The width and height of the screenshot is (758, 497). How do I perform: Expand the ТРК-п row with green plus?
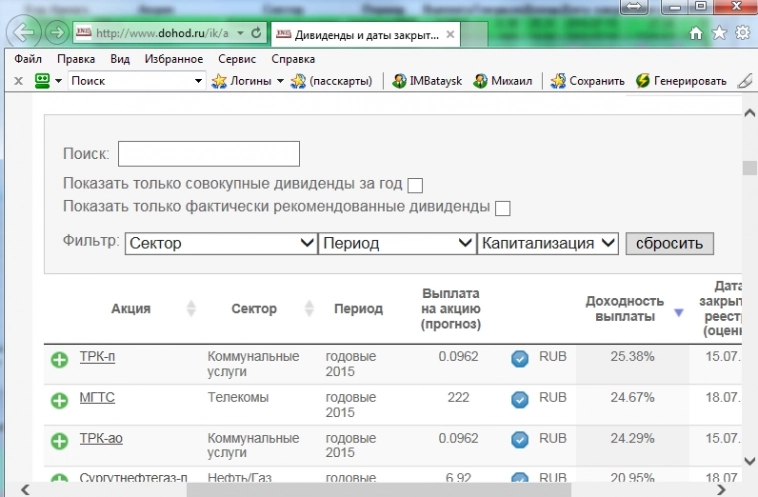click(59, 359)
